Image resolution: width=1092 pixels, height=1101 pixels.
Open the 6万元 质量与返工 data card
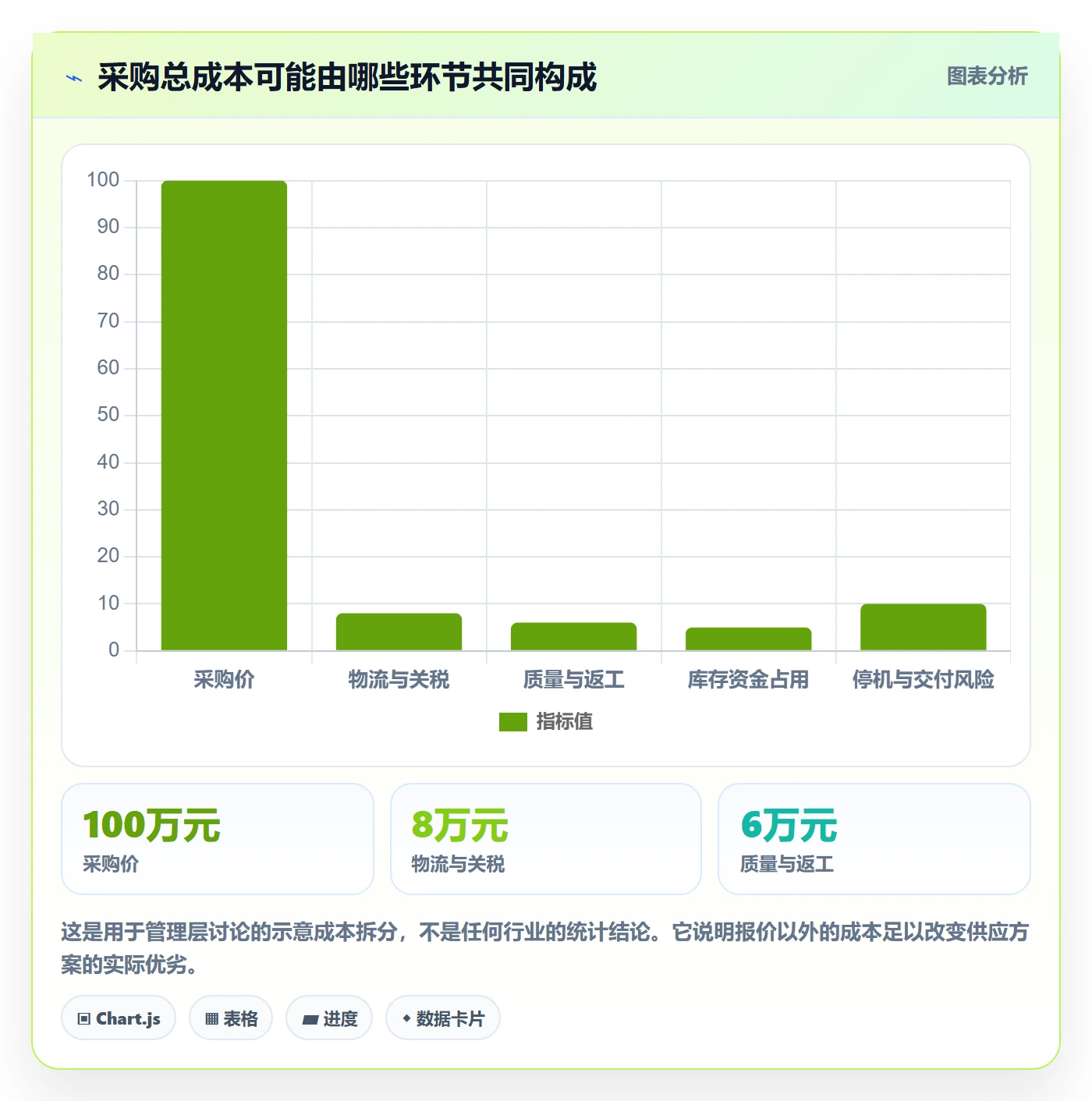[x=874, y=839]
